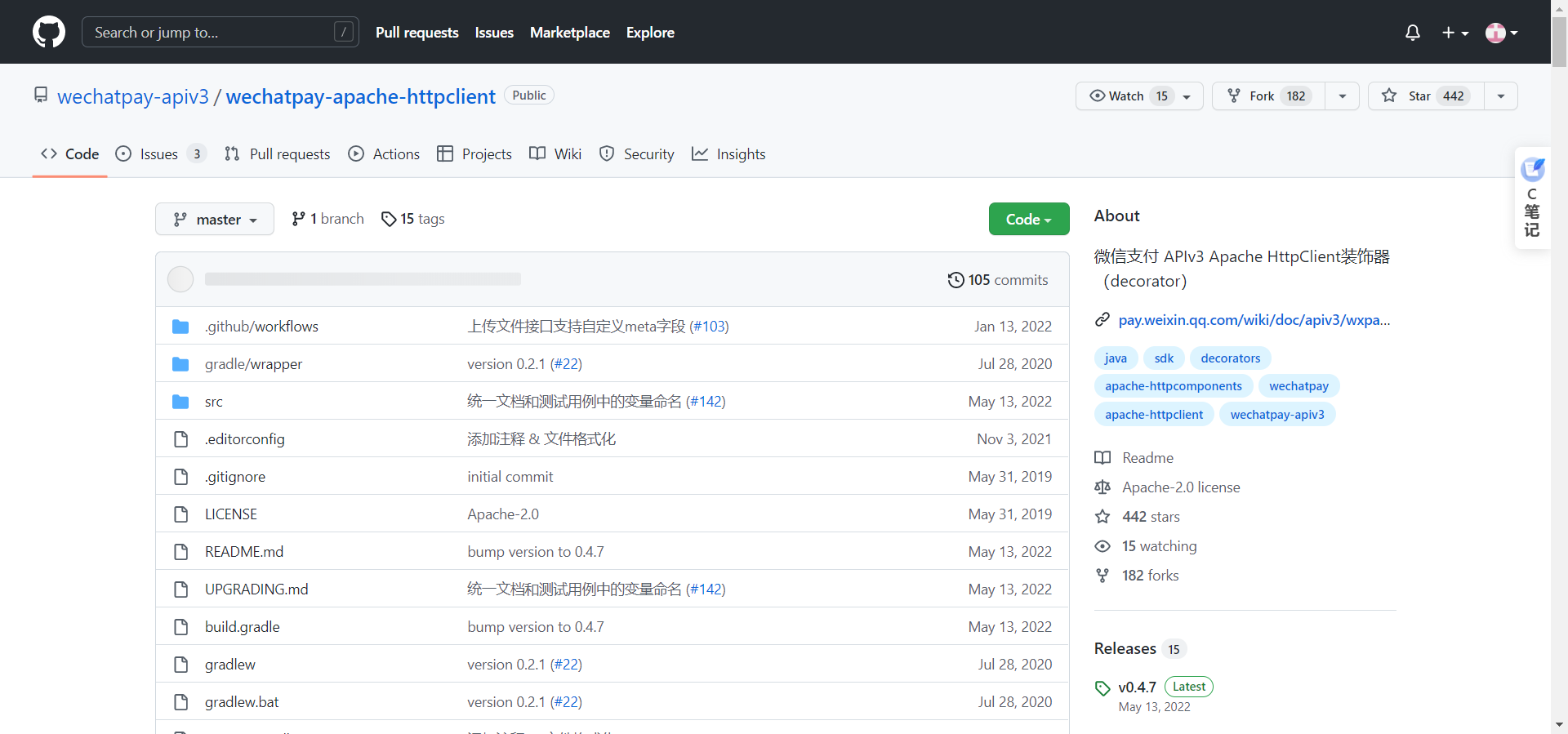Viewport: 1568px width, 734px height.
Task: Open the build.gradle file
Action: [243, 627]
